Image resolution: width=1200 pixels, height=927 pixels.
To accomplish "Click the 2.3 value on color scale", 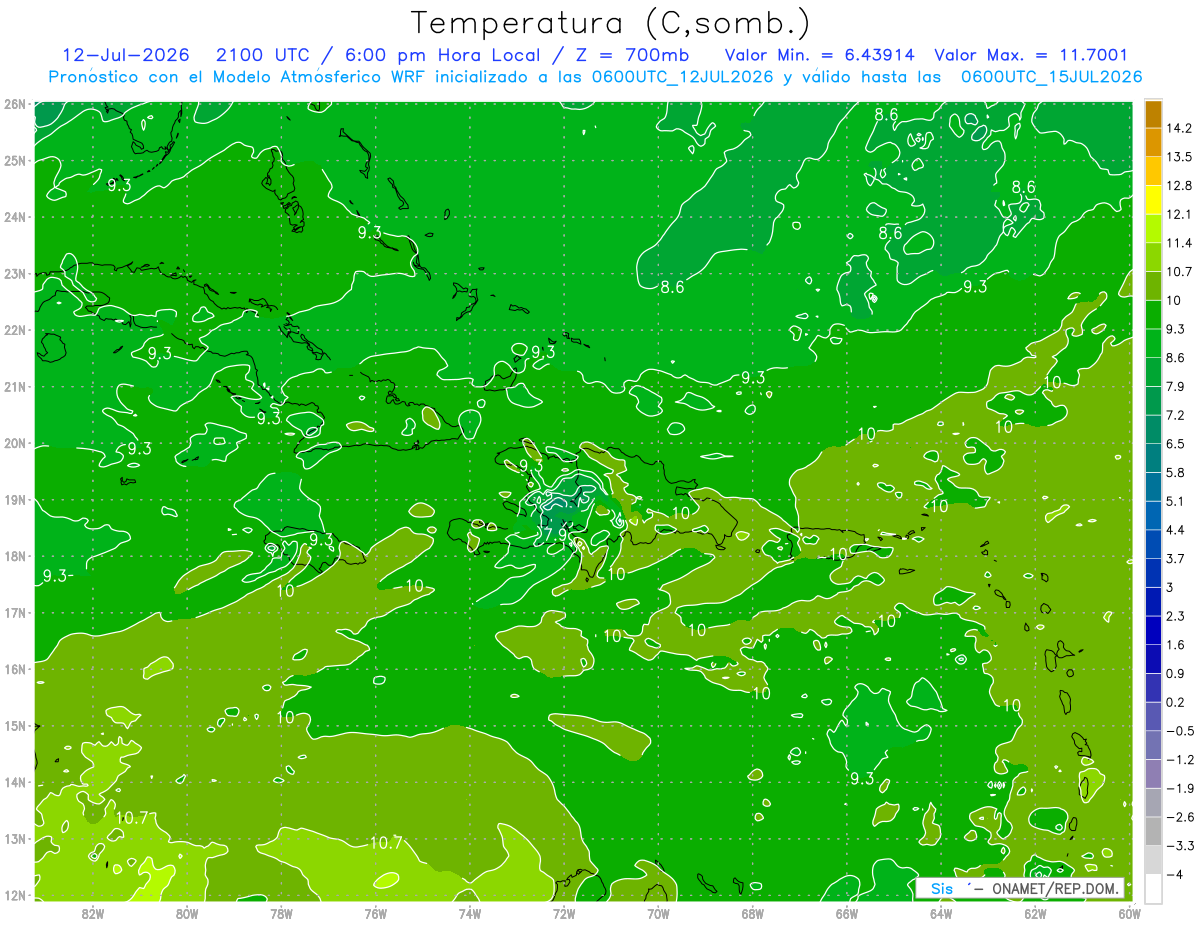I will pos(1177,616).
